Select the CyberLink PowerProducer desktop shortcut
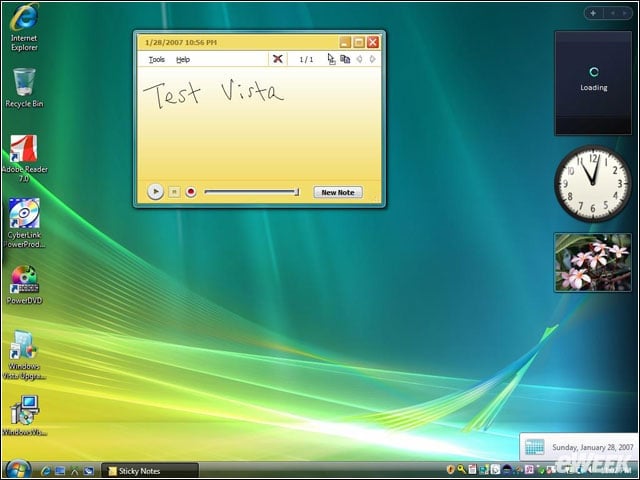640x480 pixels. point(24,223)
